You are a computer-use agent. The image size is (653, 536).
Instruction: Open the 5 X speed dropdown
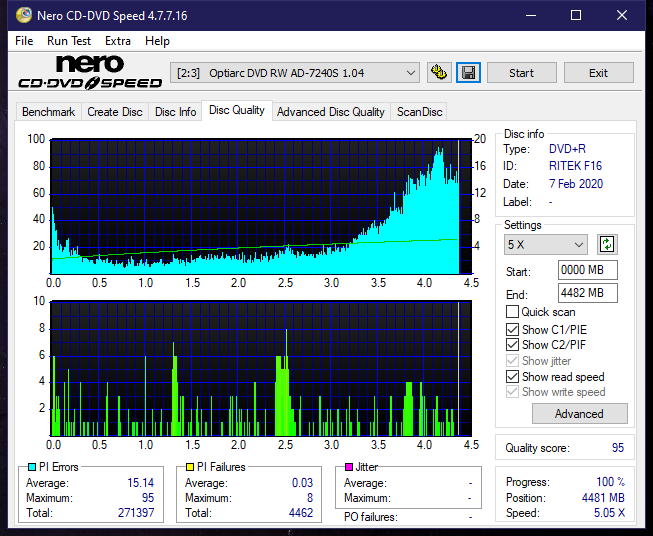pos(546,244)
